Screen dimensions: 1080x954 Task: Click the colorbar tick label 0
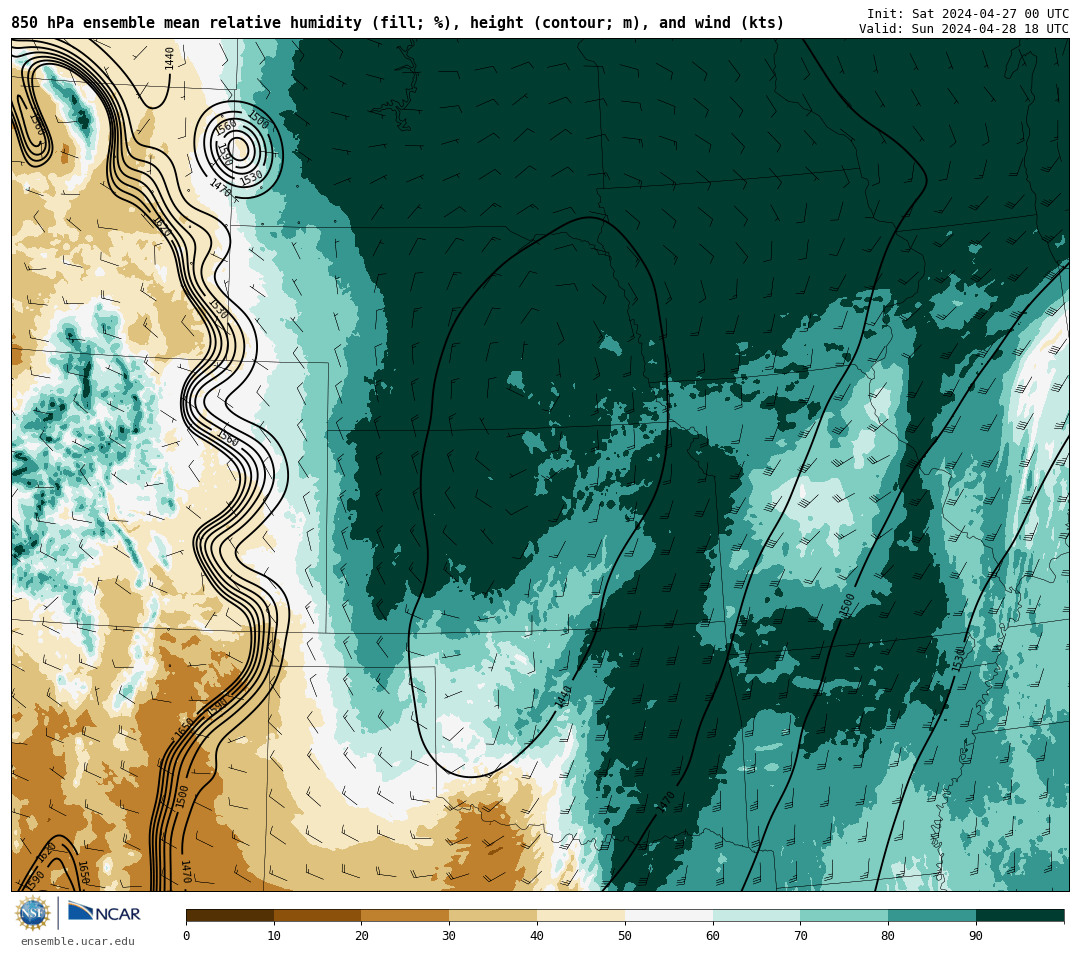187,935
